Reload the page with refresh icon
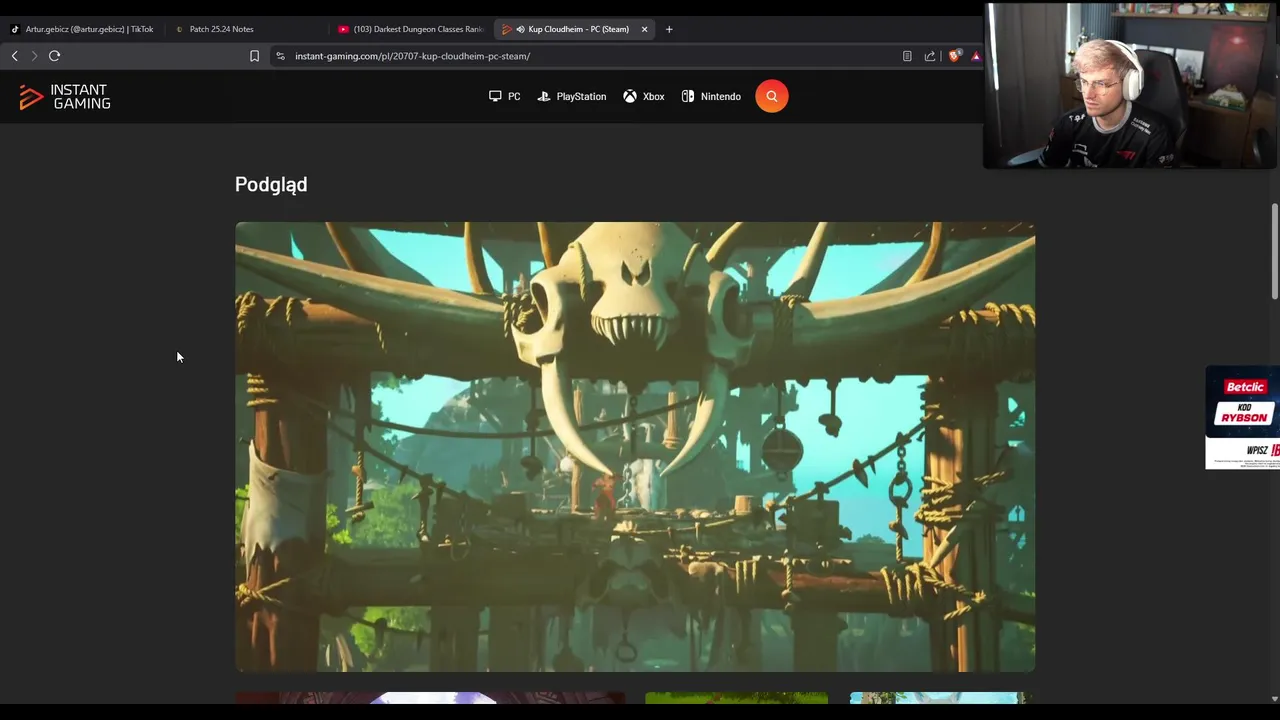The height and width of the screenshot is (720, 1280). pyautogui.click(x=55, y=56)
